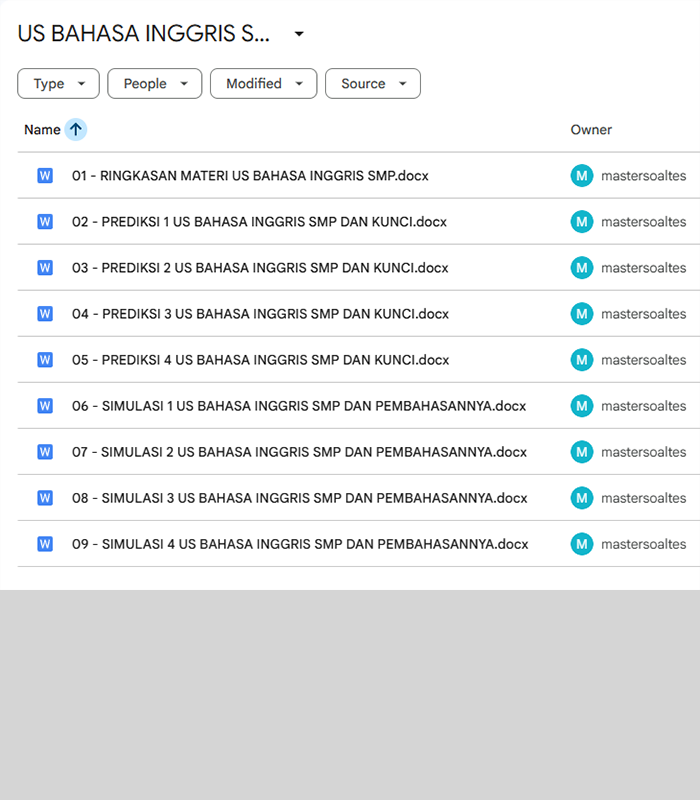Click owner avatar in 08 SIMULASI 3 row

[x=582, y=498]
